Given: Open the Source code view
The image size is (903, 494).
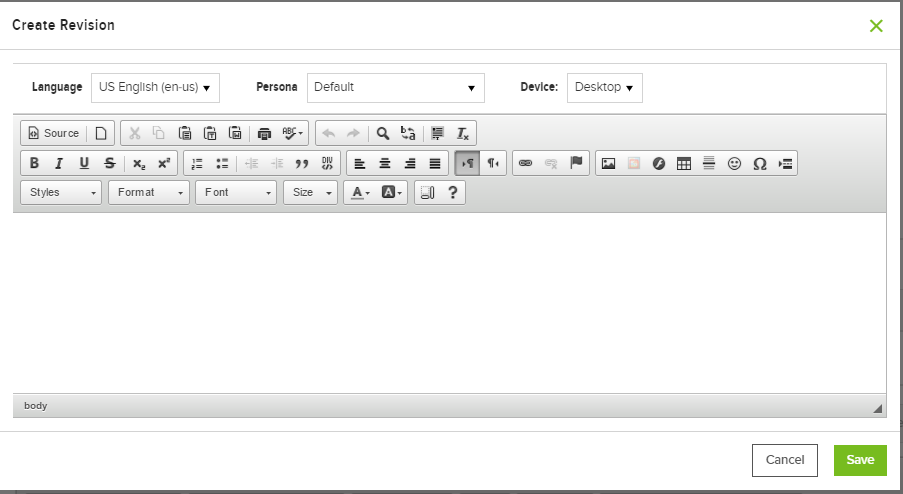Looking at the screenshot, I should click(54, 133).
